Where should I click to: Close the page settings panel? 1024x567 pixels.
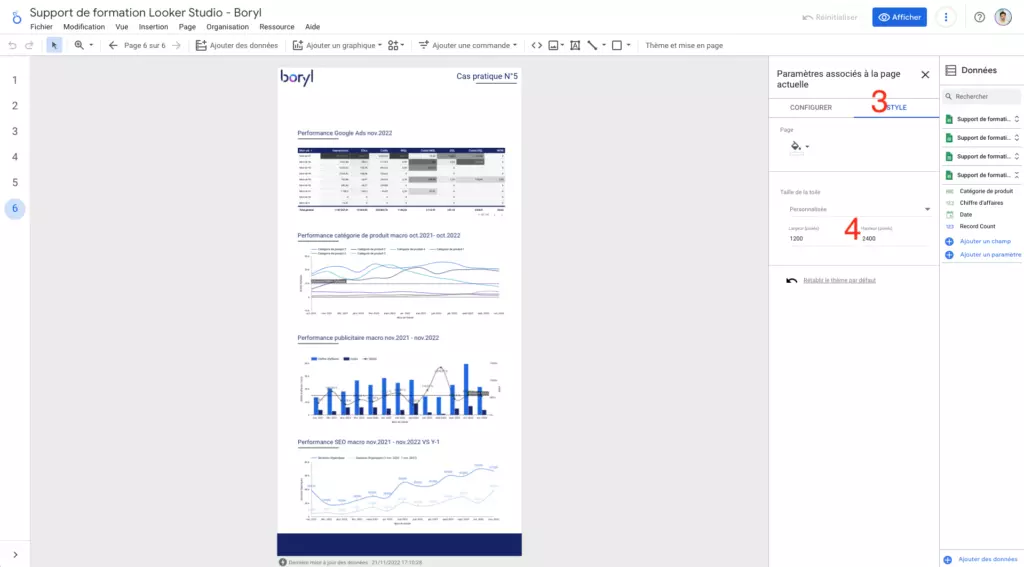click(925, 74)
